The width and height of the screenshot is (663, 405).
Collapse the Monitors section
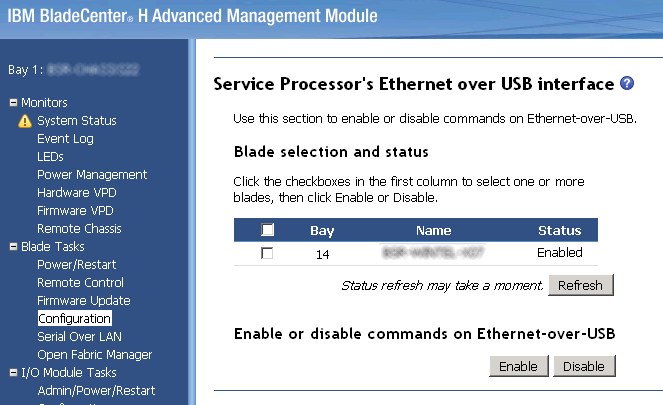click(x=13, y=103)
